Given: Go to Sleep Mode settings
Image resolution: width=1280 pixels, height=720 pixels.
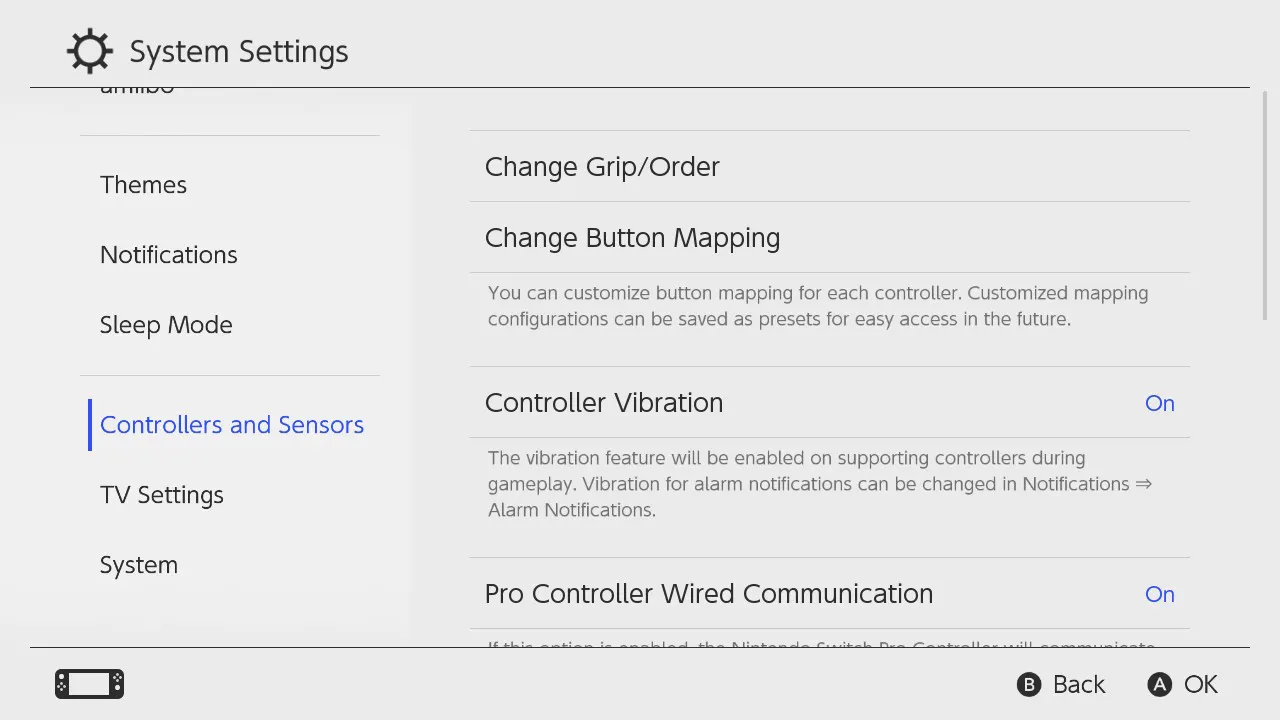Looking at the screenshot, I should click(x=166, y=325).
